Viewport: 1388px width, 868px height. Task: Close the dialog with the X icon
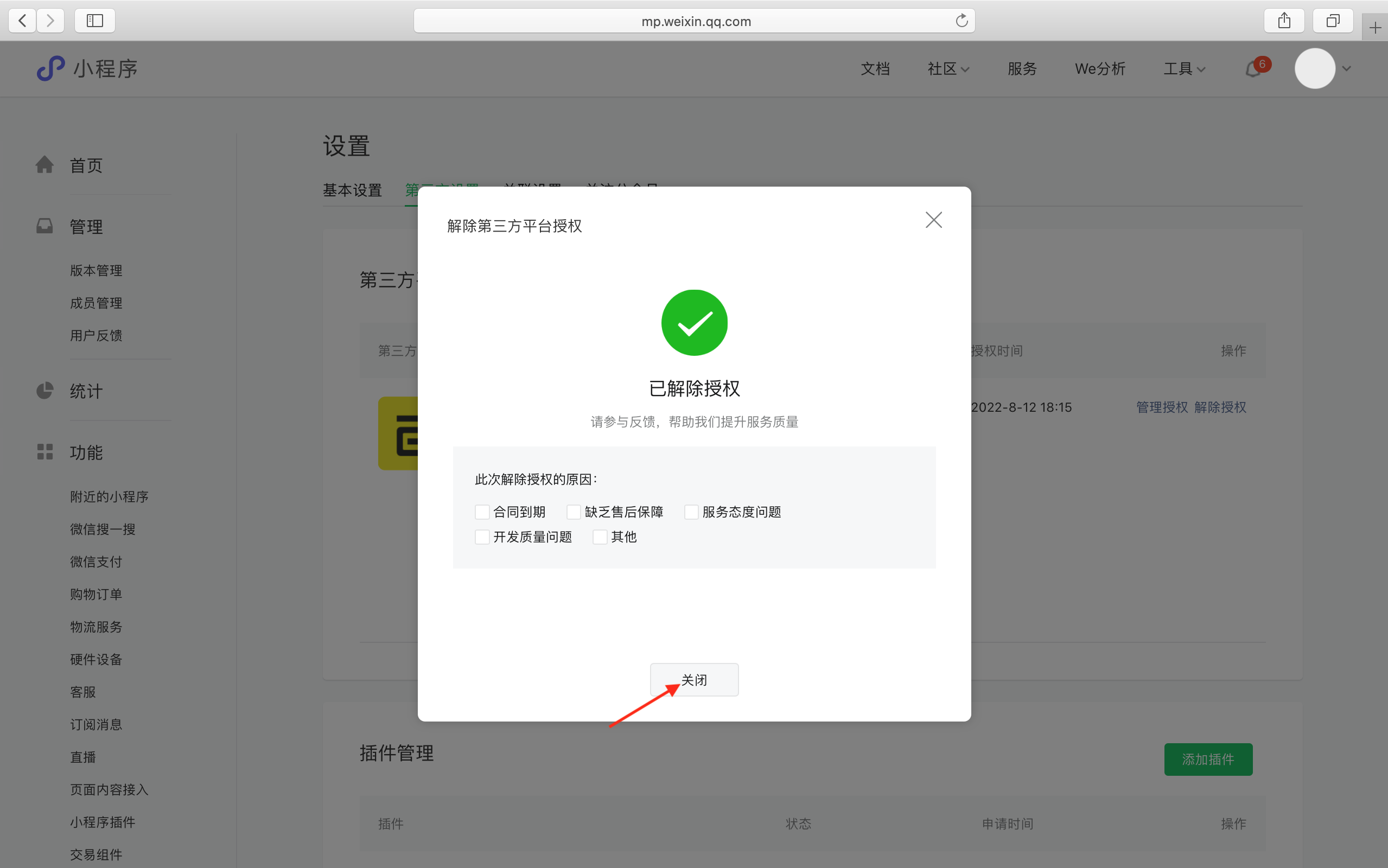pyautogui.click(x=934, y=220)
